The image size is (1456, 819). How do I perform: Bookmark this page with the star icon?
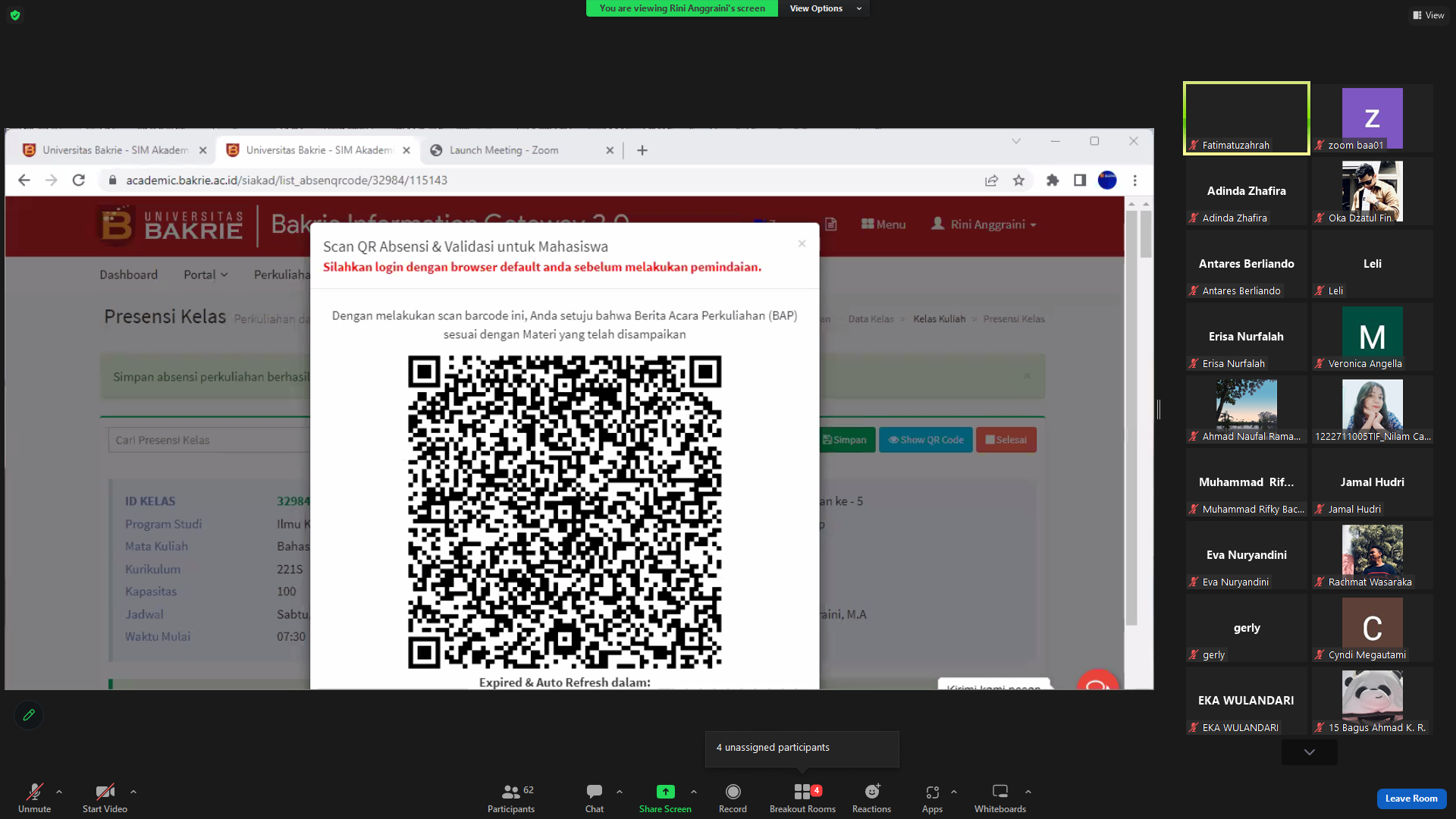click(1018, 180)
